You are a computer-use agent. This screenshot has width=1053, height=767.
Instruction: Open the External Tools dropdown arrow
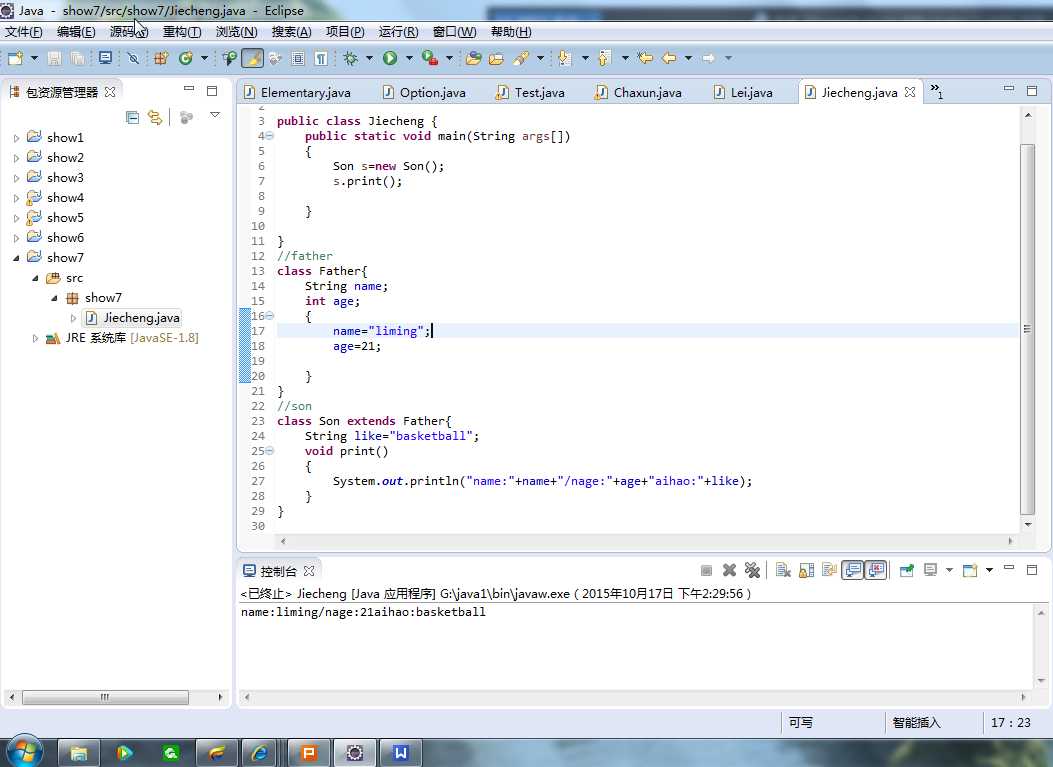pyautogui.click(x=449, y=58)
